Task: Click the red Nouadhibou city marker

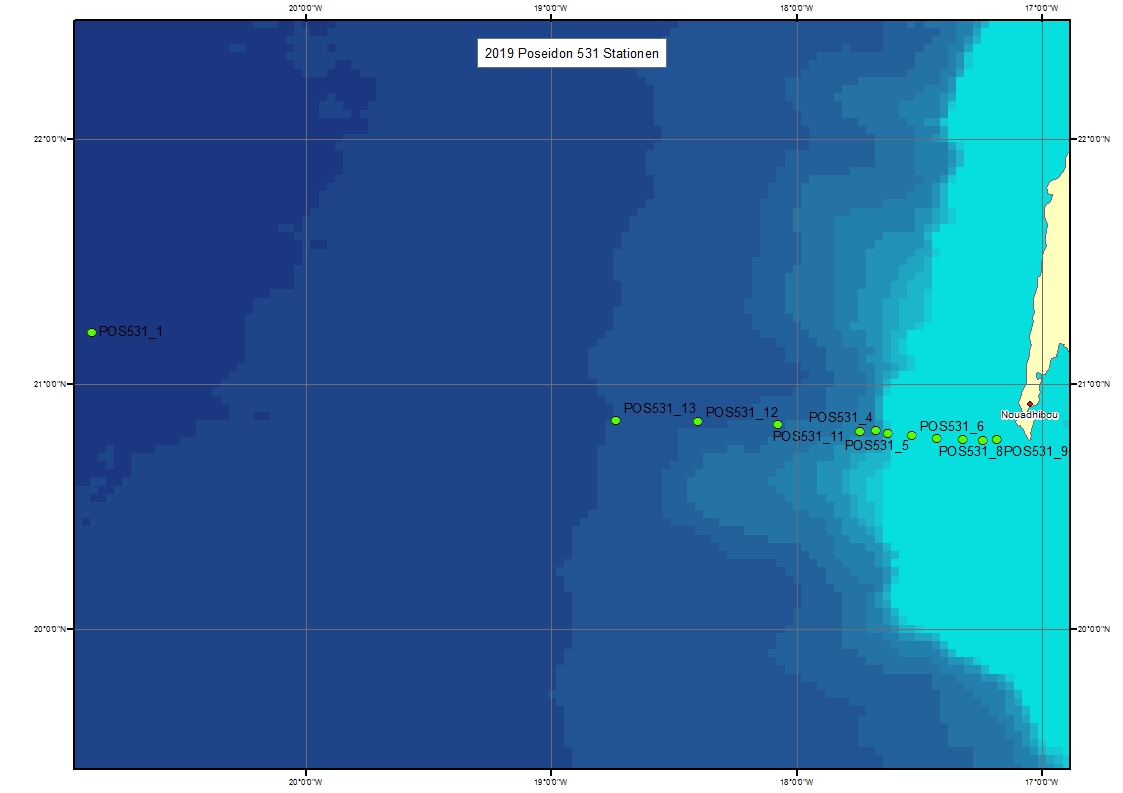Action: point(1030,404)
